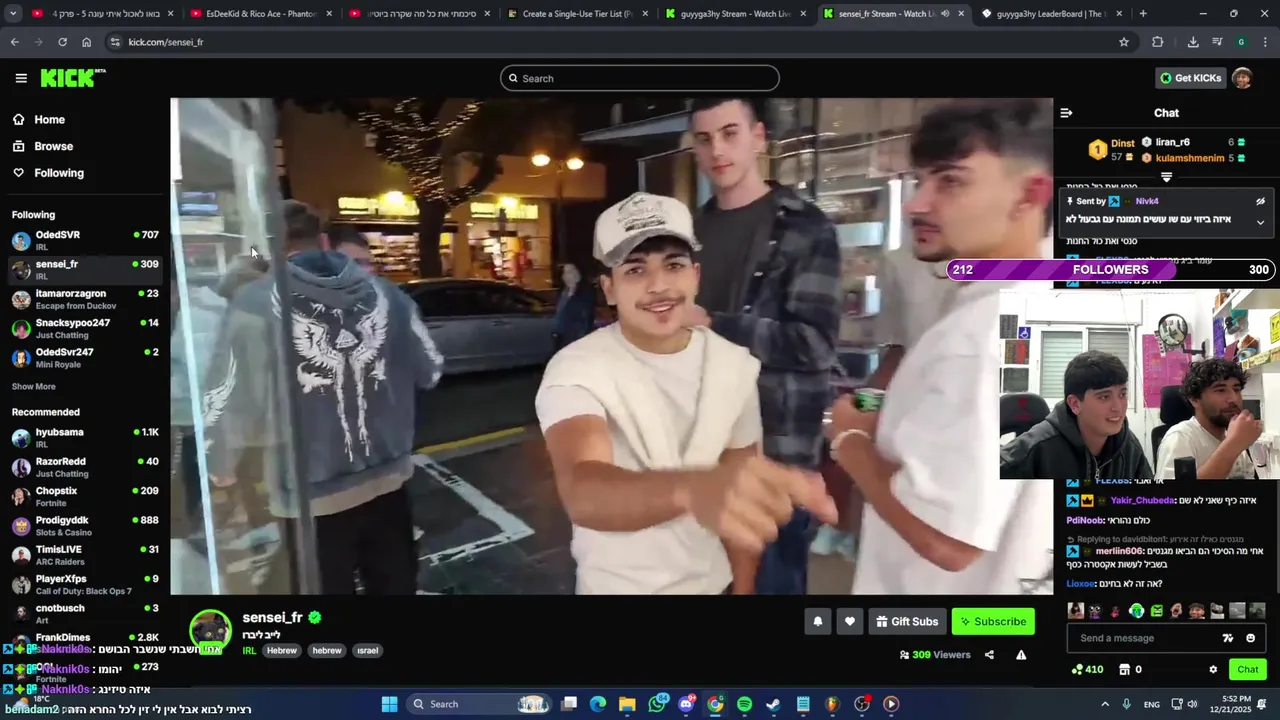Open Prodigyddk recommended channel
This screenshot has width=1280, height=720.
(84, 526)
